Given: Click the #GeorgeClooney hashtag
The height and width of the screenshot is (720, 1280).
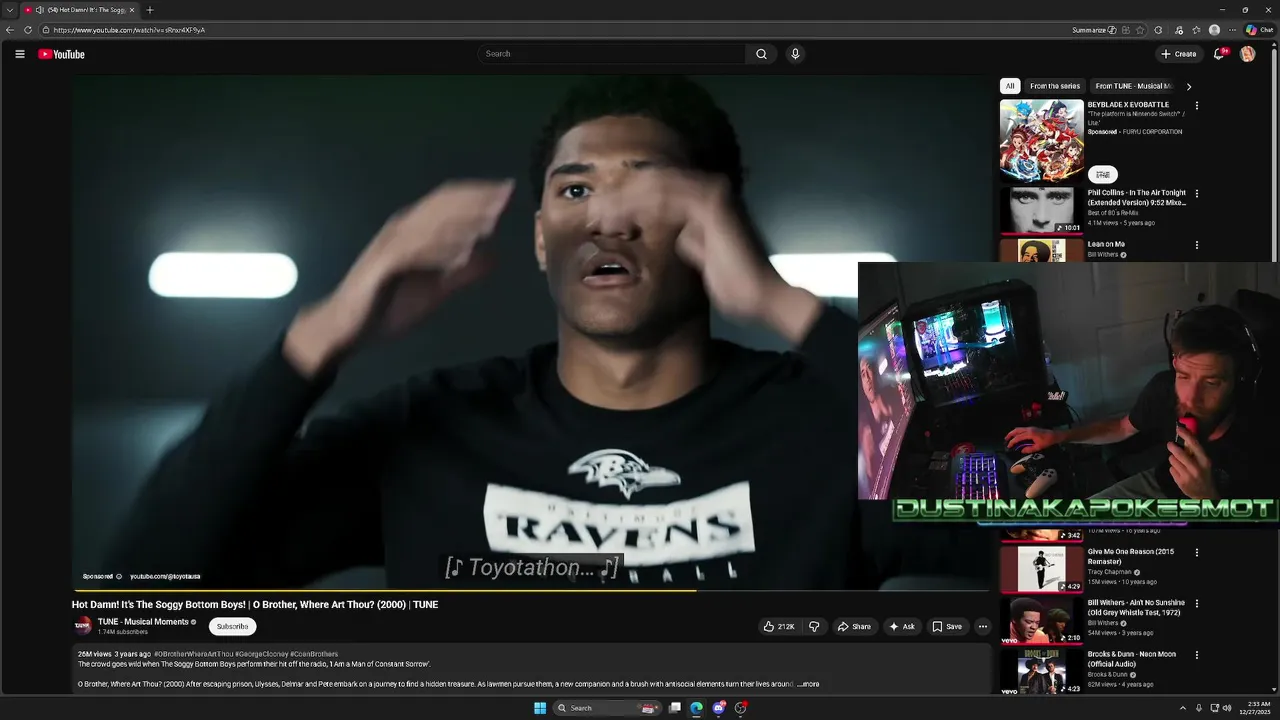Looking at the screenshot, I should [x=262, y=654].
